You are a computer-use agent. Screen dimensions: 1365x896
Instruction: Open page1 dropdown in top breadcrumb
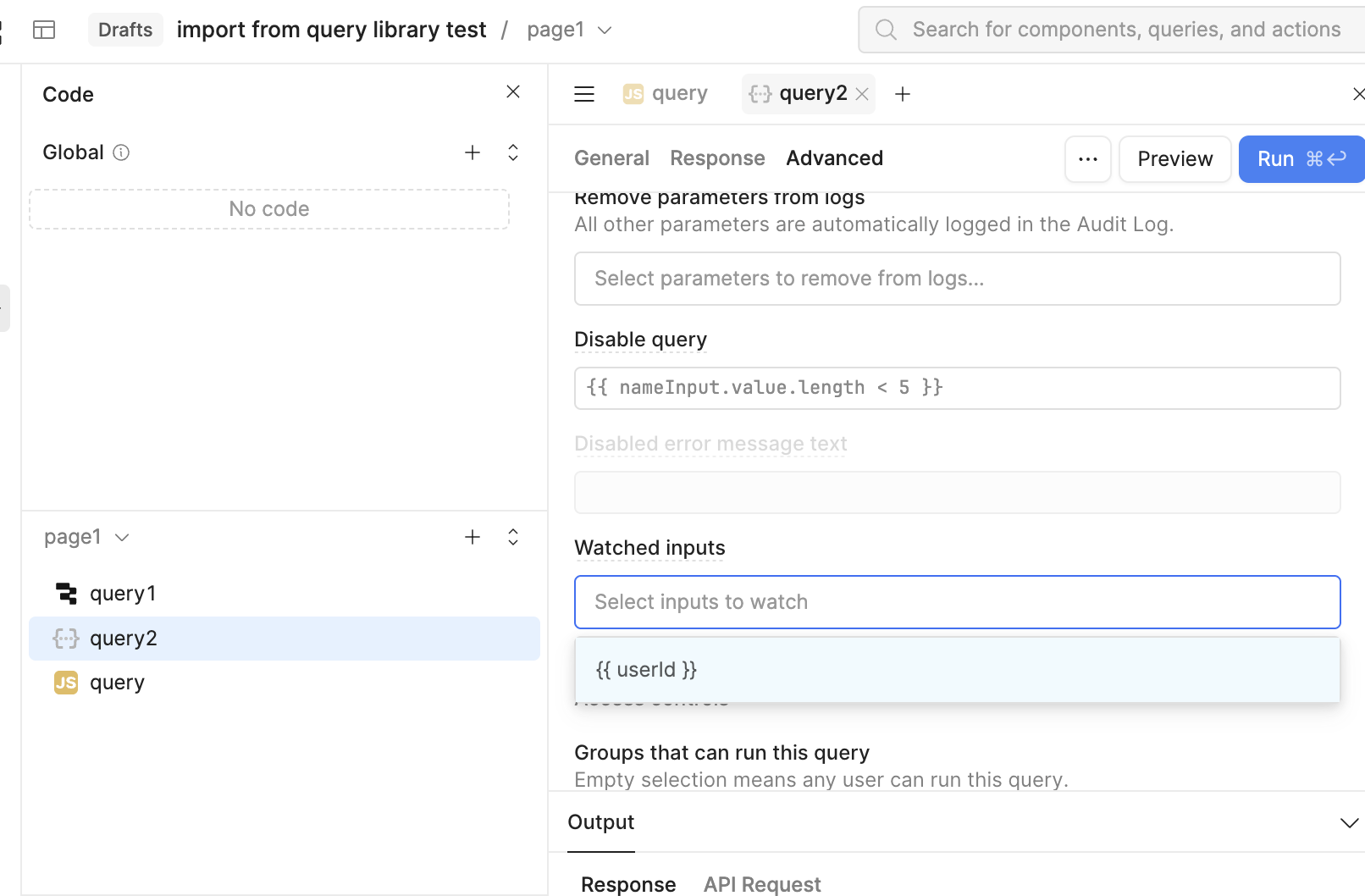click(x=569, y=30)
